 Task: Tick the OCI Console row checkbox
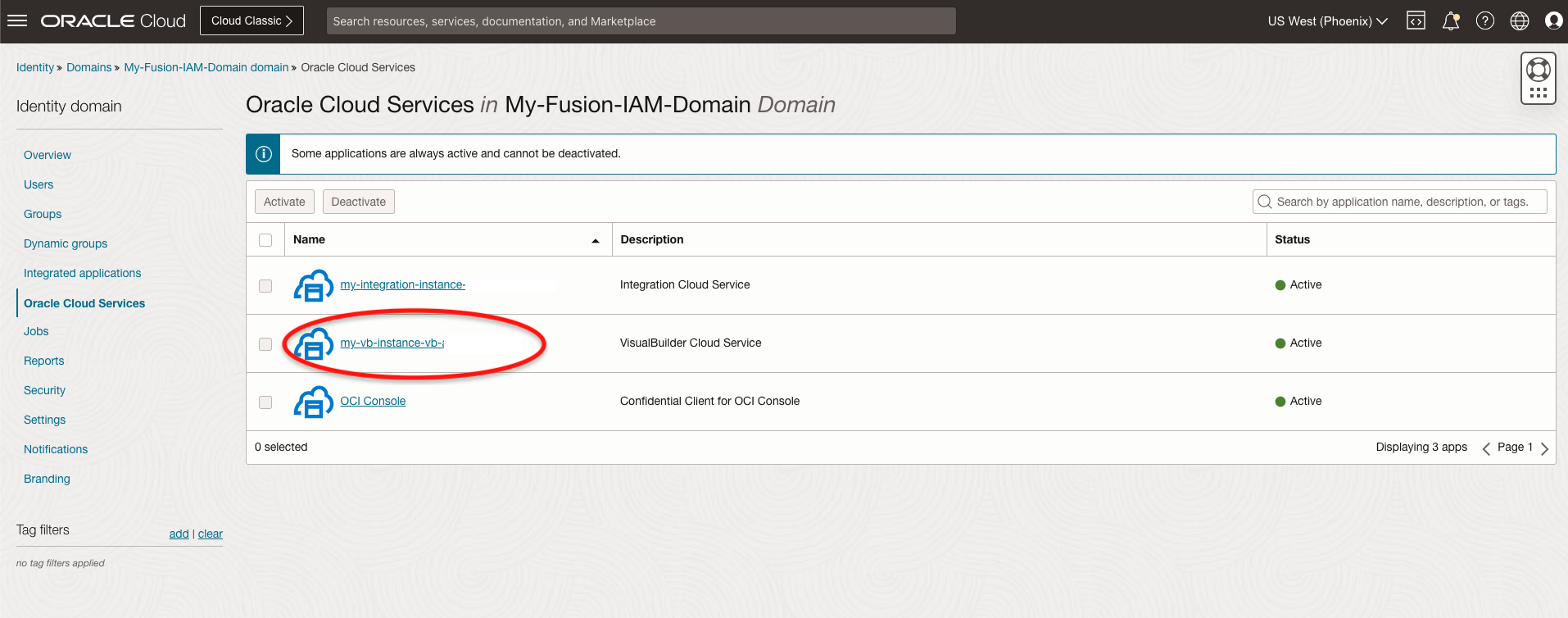point(265,402)
